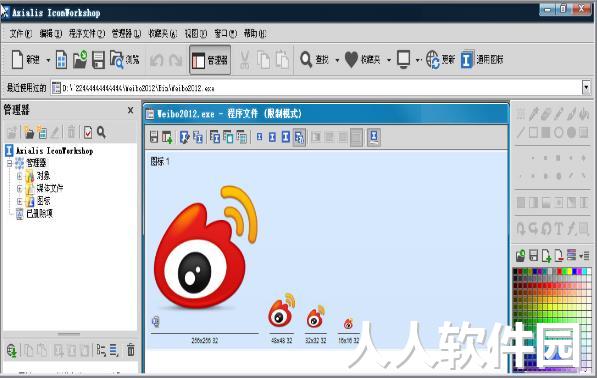
Task: Click the magnifier search icon in manager toolbar
Action: (x=101, y=132)
